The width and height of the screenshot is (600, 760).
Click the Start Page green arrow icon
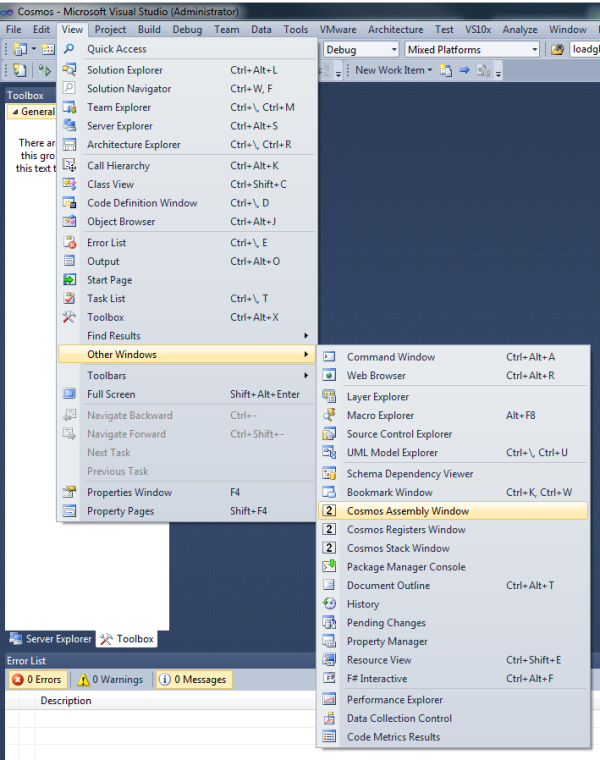pyautogui.click(x=69, y=280)
